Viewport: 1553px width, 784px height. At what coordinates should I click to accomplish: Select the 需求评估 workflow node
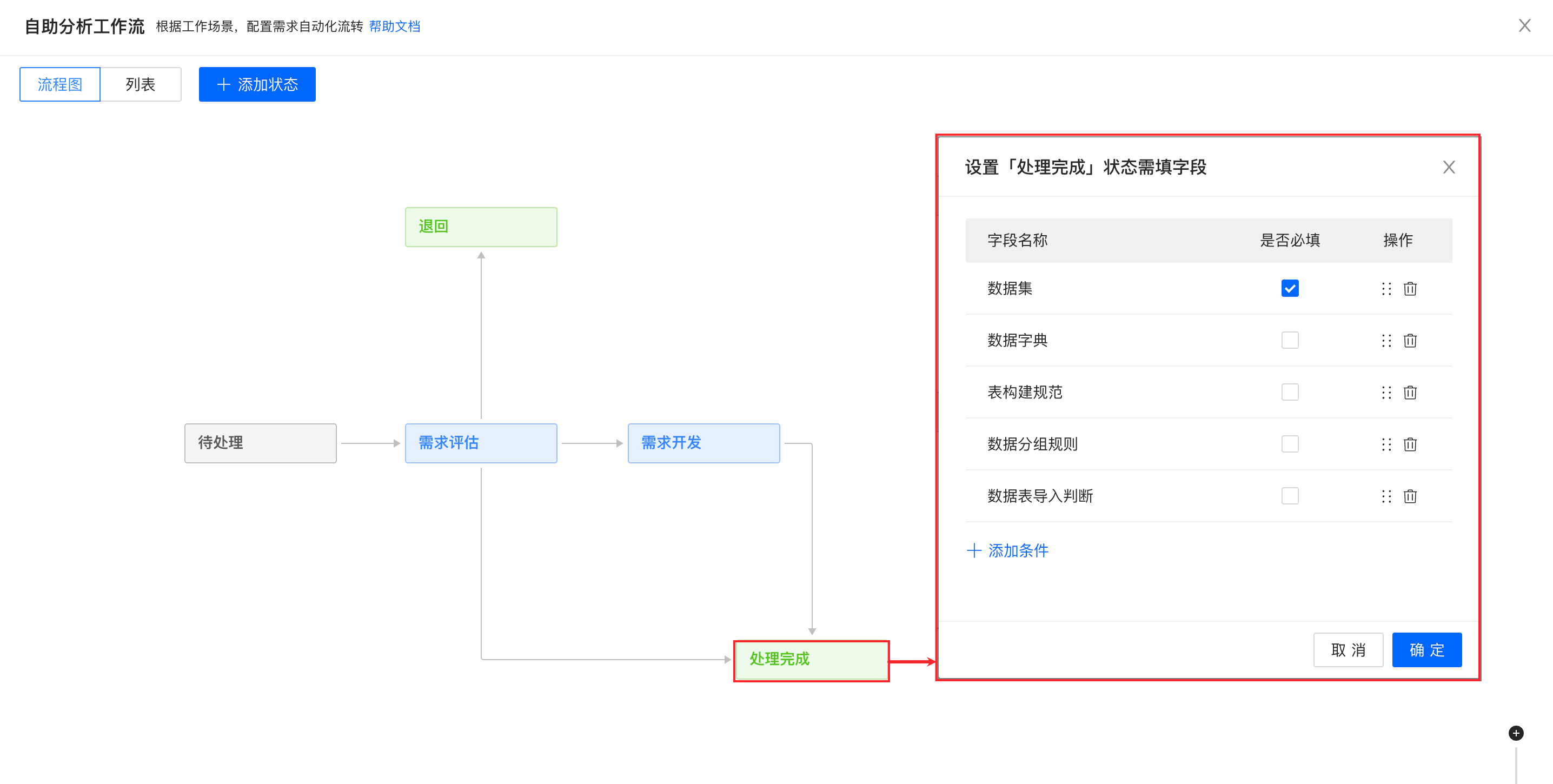click(x=481, y=443)
